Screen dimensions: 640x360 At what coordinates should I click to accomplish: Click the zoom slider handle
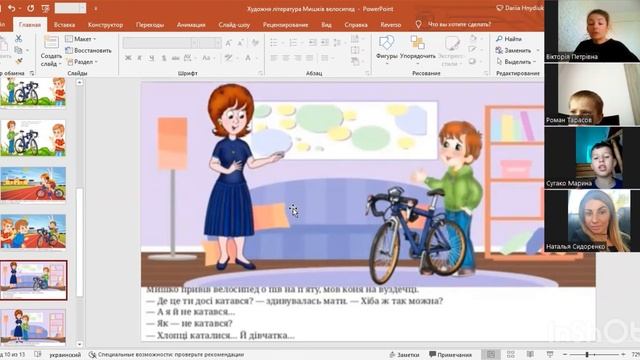[x=587, y=354]
